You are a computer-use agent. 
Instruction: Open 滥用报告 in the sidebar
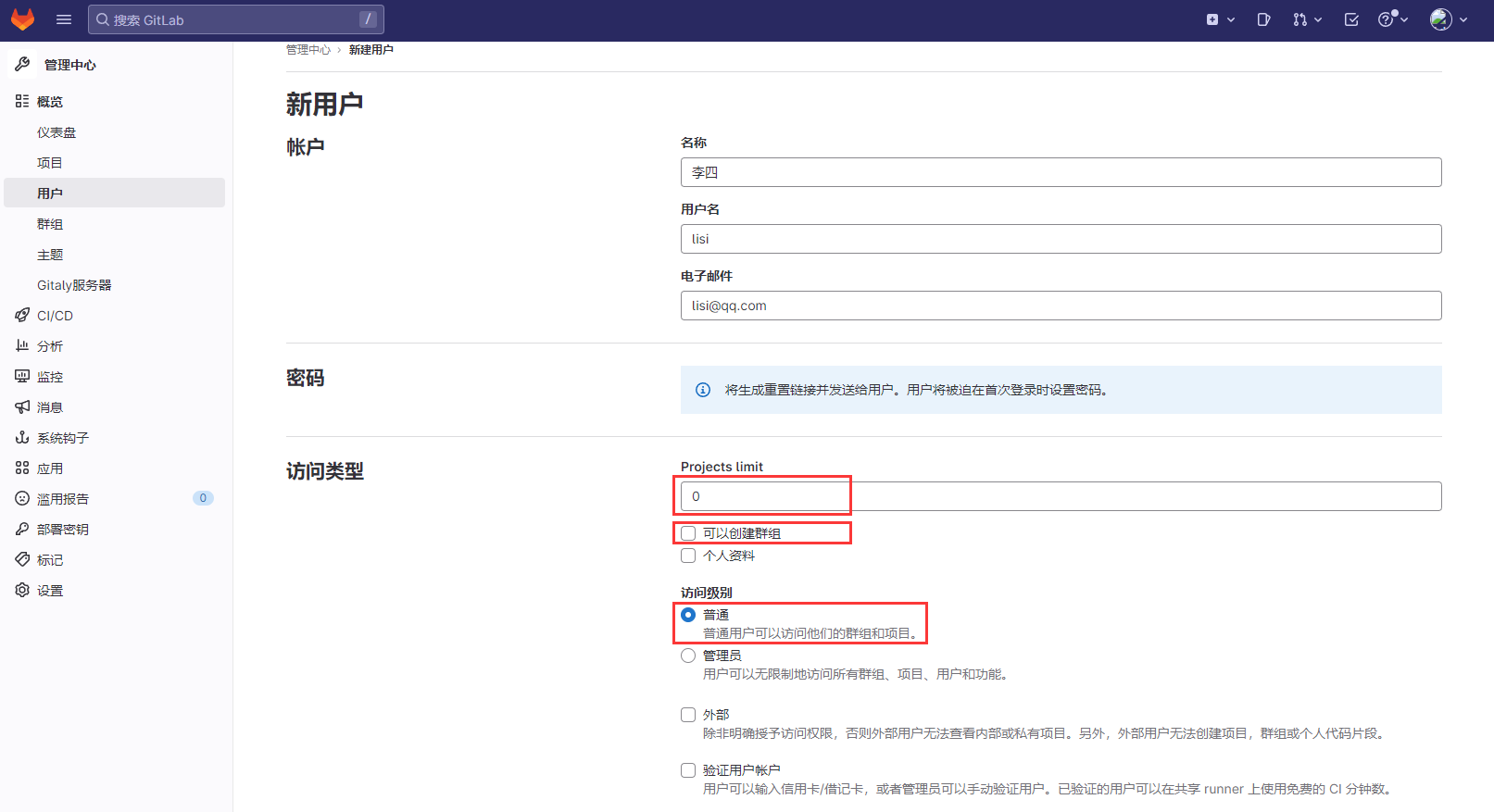tap(63, 499)
